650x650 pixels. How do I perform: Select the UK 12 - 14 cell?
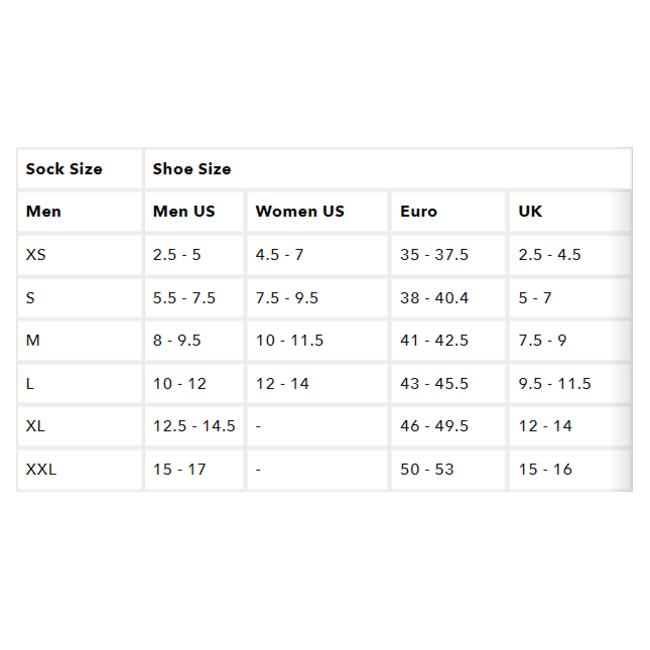[545, 427]
